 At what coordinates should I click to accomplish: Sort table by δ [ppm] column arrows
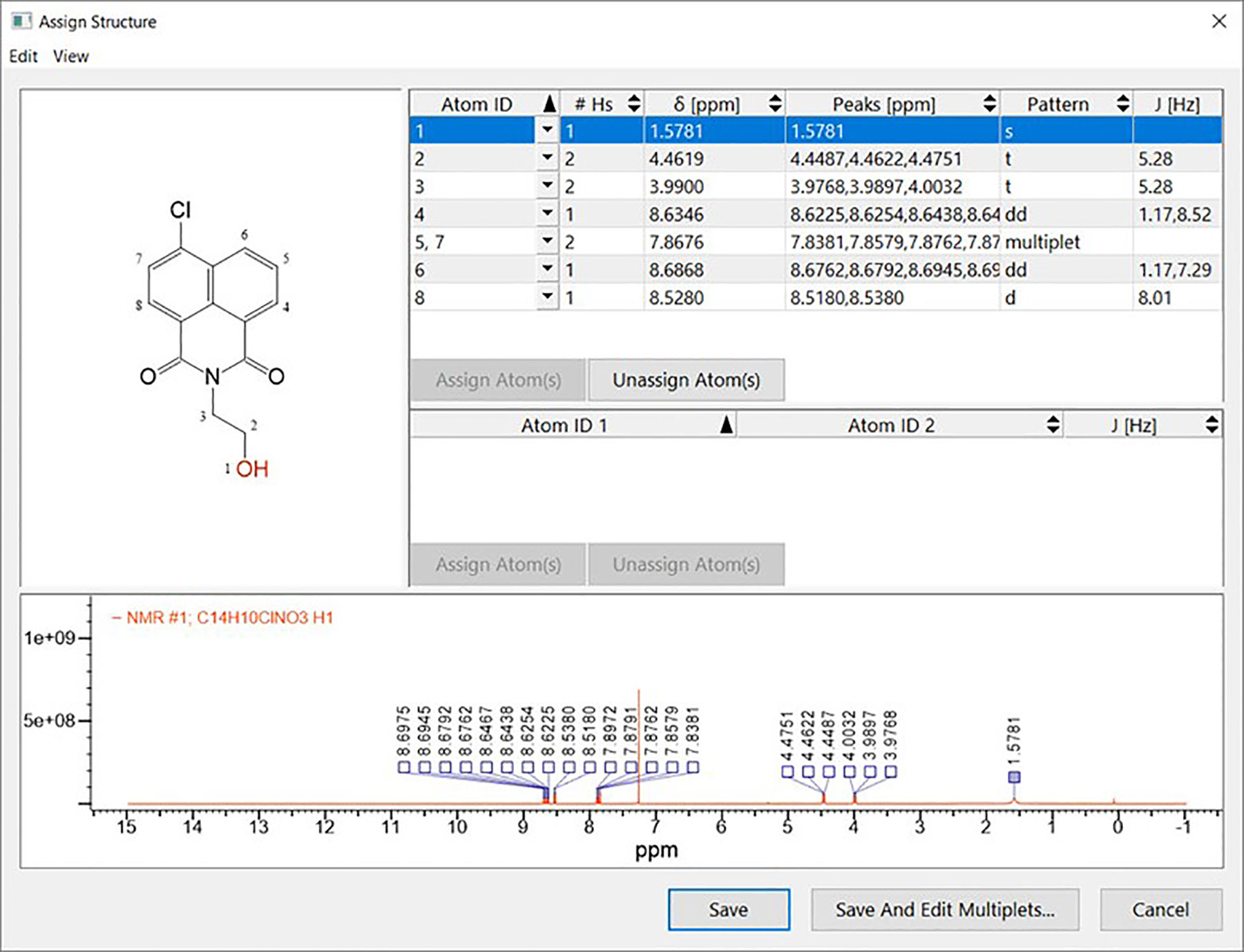click(x=775, y=104)
